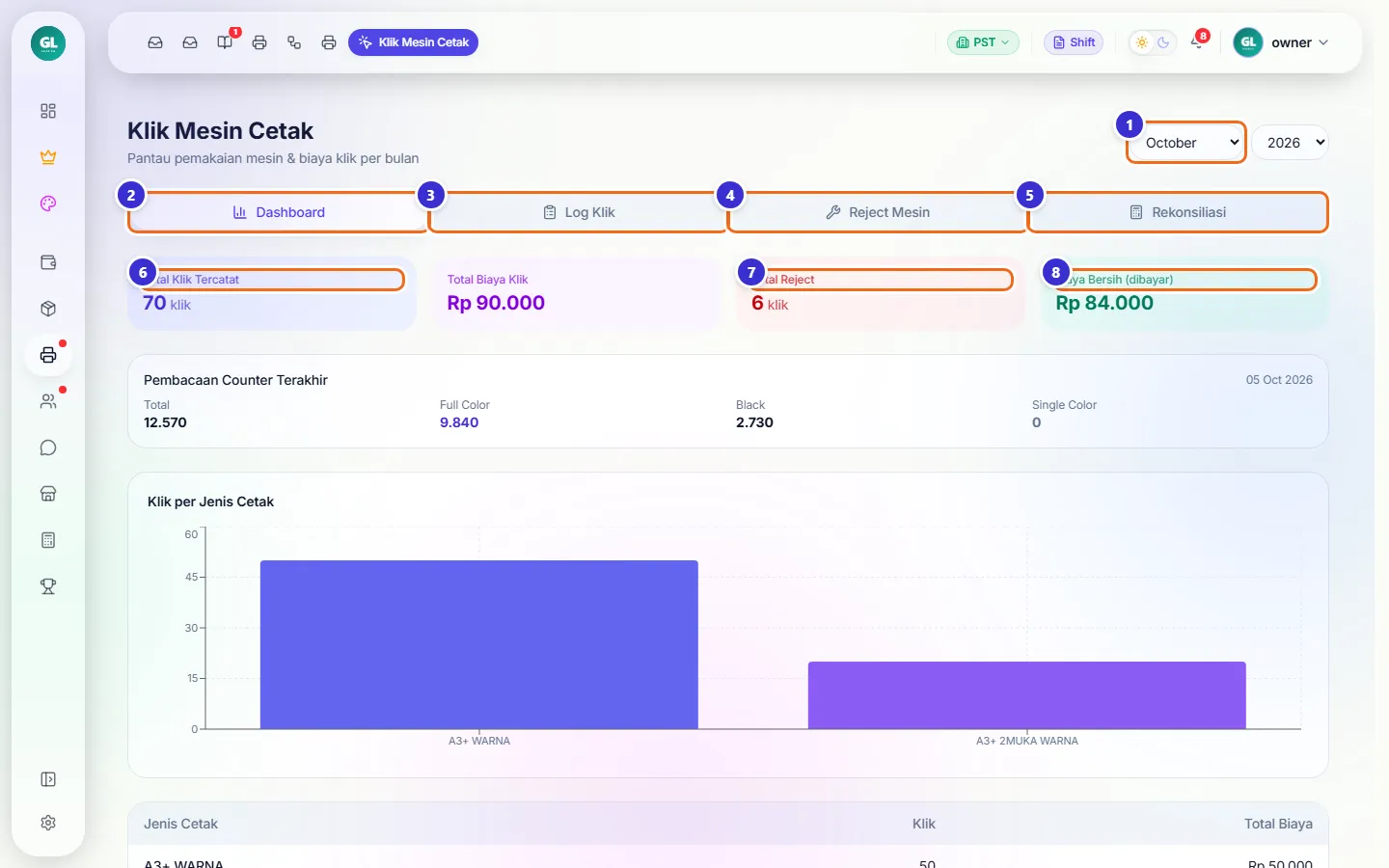1389x868 pixels.
Task: Click the 05 Oct 2026 date text
Action: (x=1279, y=380)
